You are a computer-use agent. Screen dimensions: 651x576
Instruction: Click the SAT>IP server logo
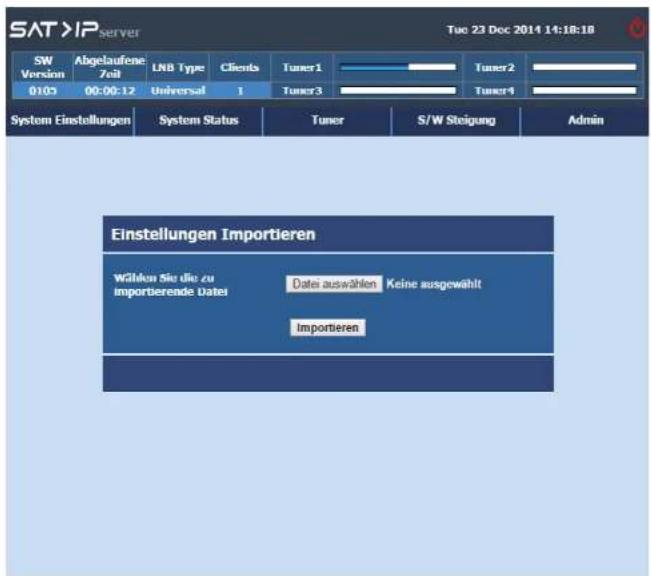click(75, 30)
